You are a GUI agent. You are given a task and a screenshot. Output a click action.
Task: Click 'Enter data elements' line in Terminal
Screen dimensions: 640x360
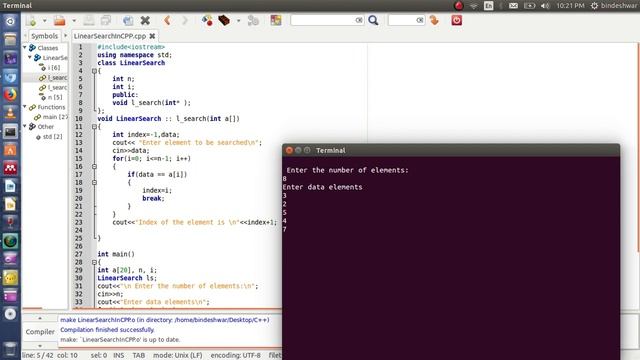322,187
